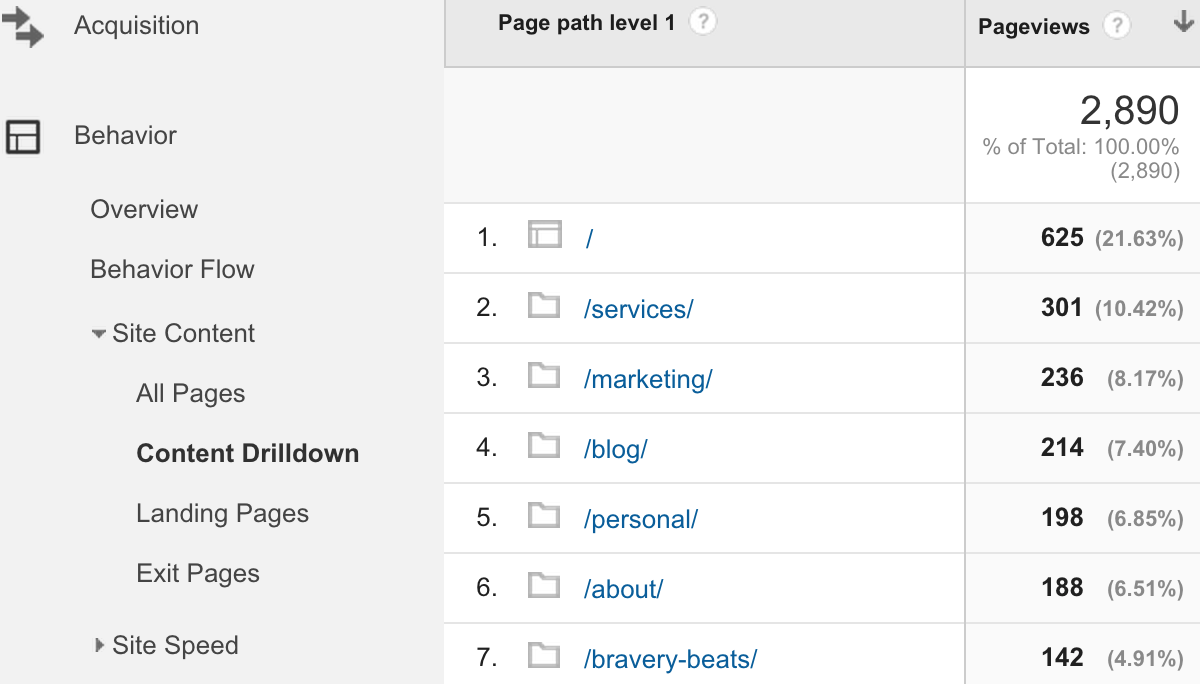Screen dimensions: 1200x684
Task: Select the Landing Pages report
Action: [x=222, y=513]
